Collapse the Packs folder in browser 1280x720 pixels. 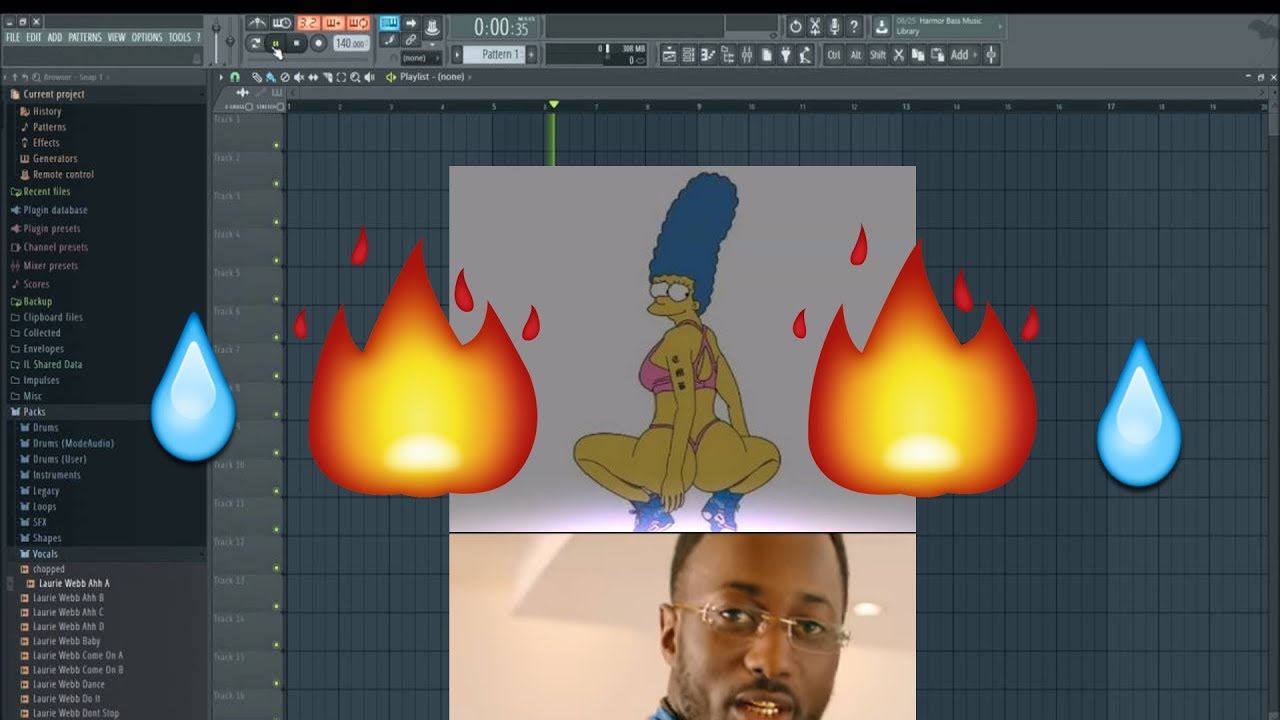[x=34, y=412]
